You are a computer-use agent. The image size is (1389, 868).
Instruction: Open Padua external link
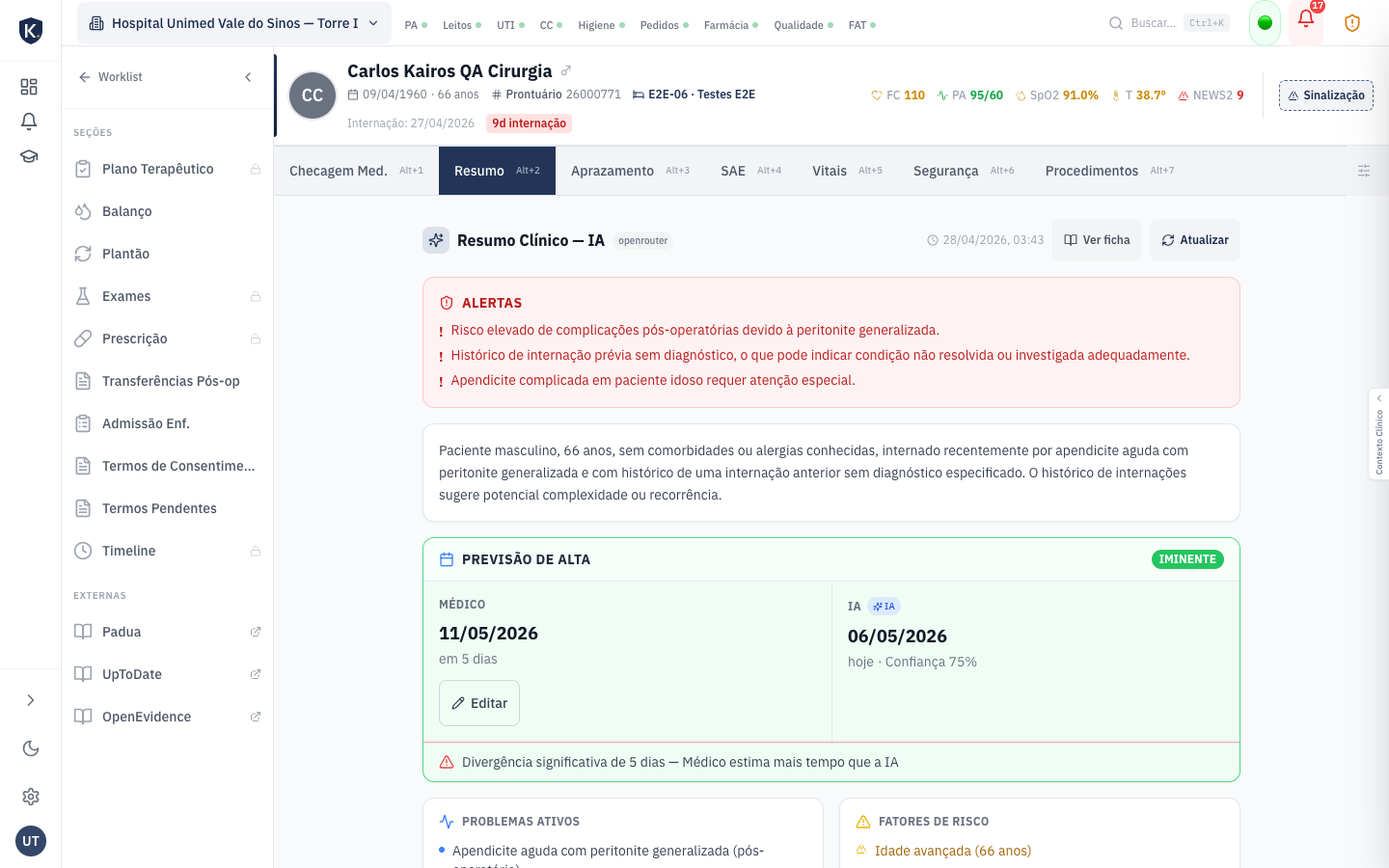pyautogui.click(x=168, y=632)
